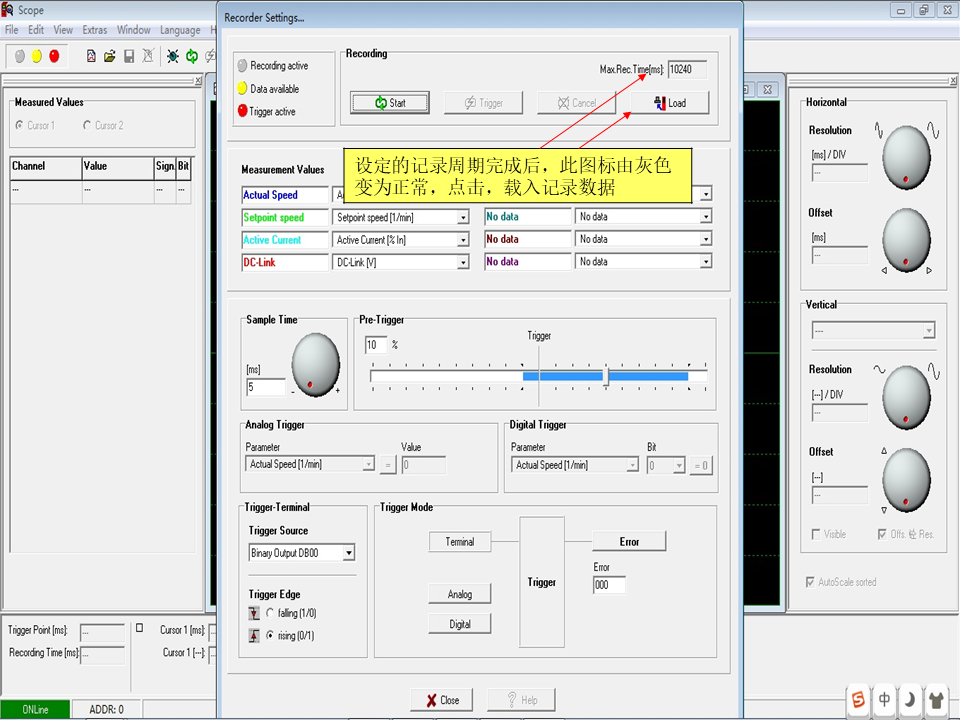Click the moon icon in IME bar
The image size is (960, 720).
coord(910,699)
